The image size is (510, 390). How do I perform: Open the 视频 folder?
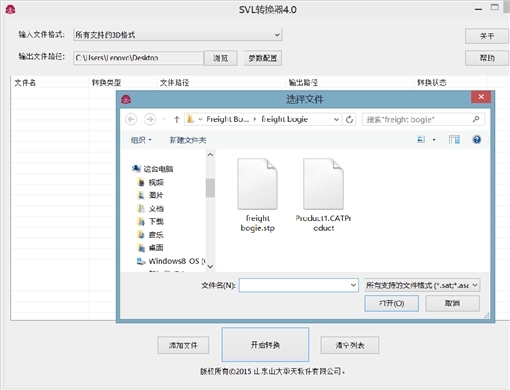coord(151,182)
